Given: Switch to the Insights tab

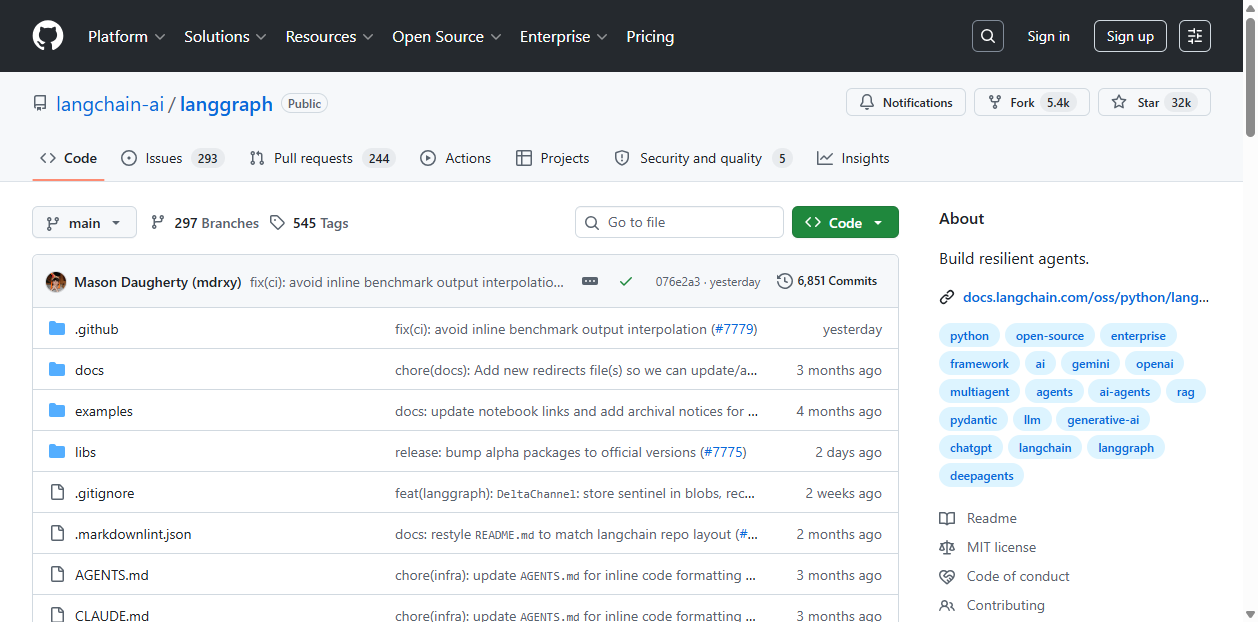Looking at the screenshot, I should tap(853, 158).
